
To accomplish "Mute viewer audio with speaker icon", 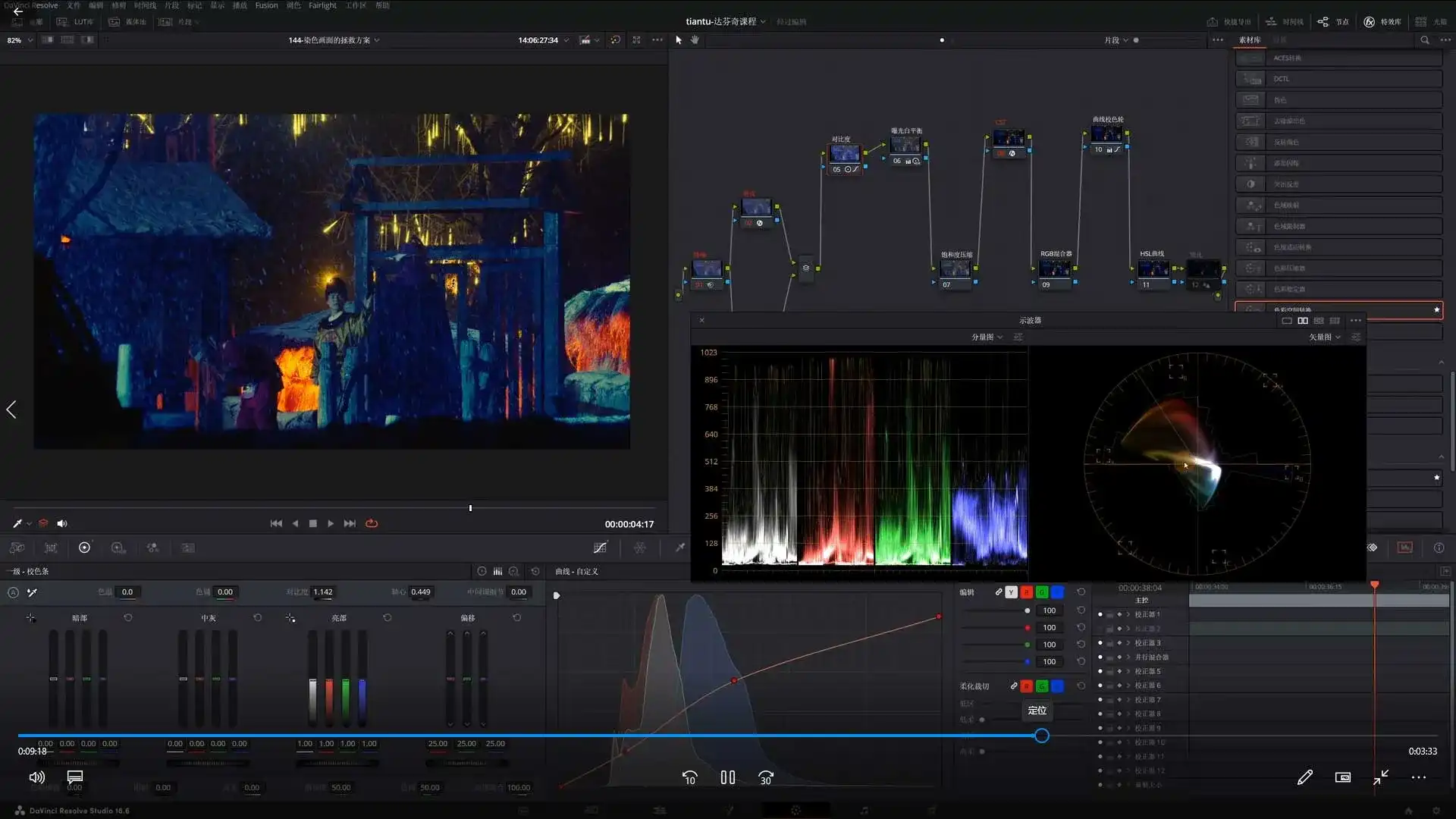I will [62, 524].
